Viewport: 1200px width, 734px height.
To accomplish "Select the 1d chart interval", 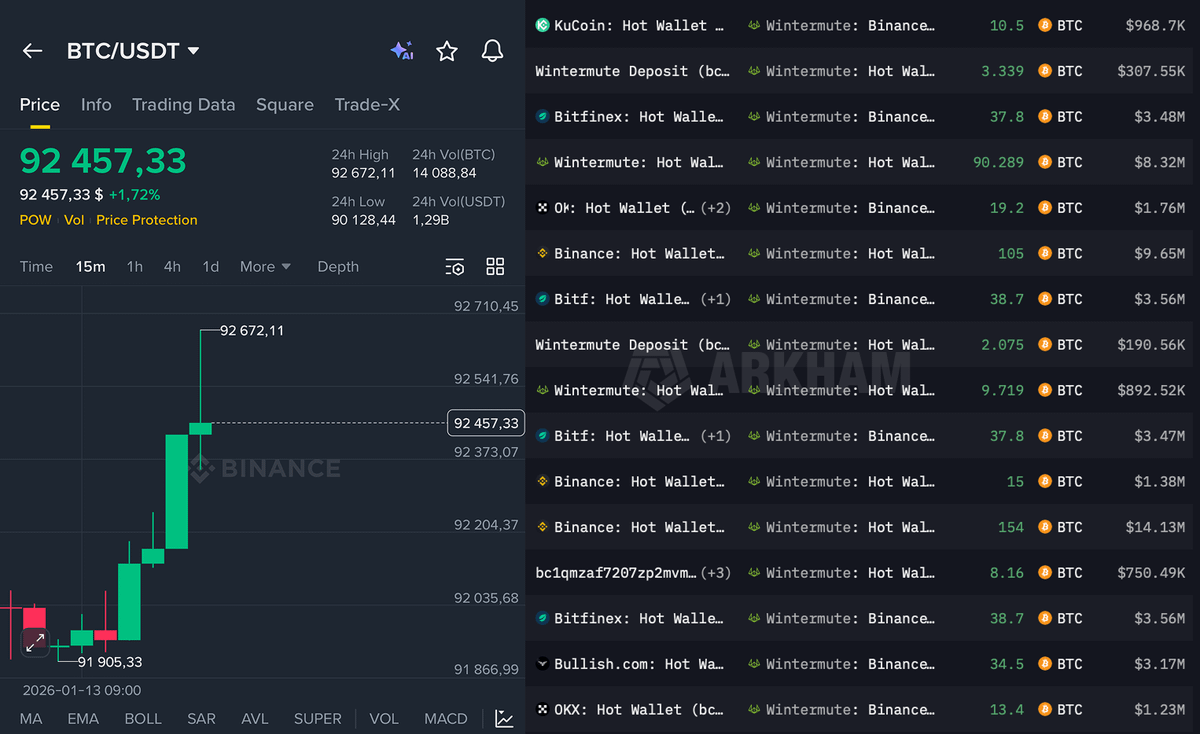I will point(210,267).
